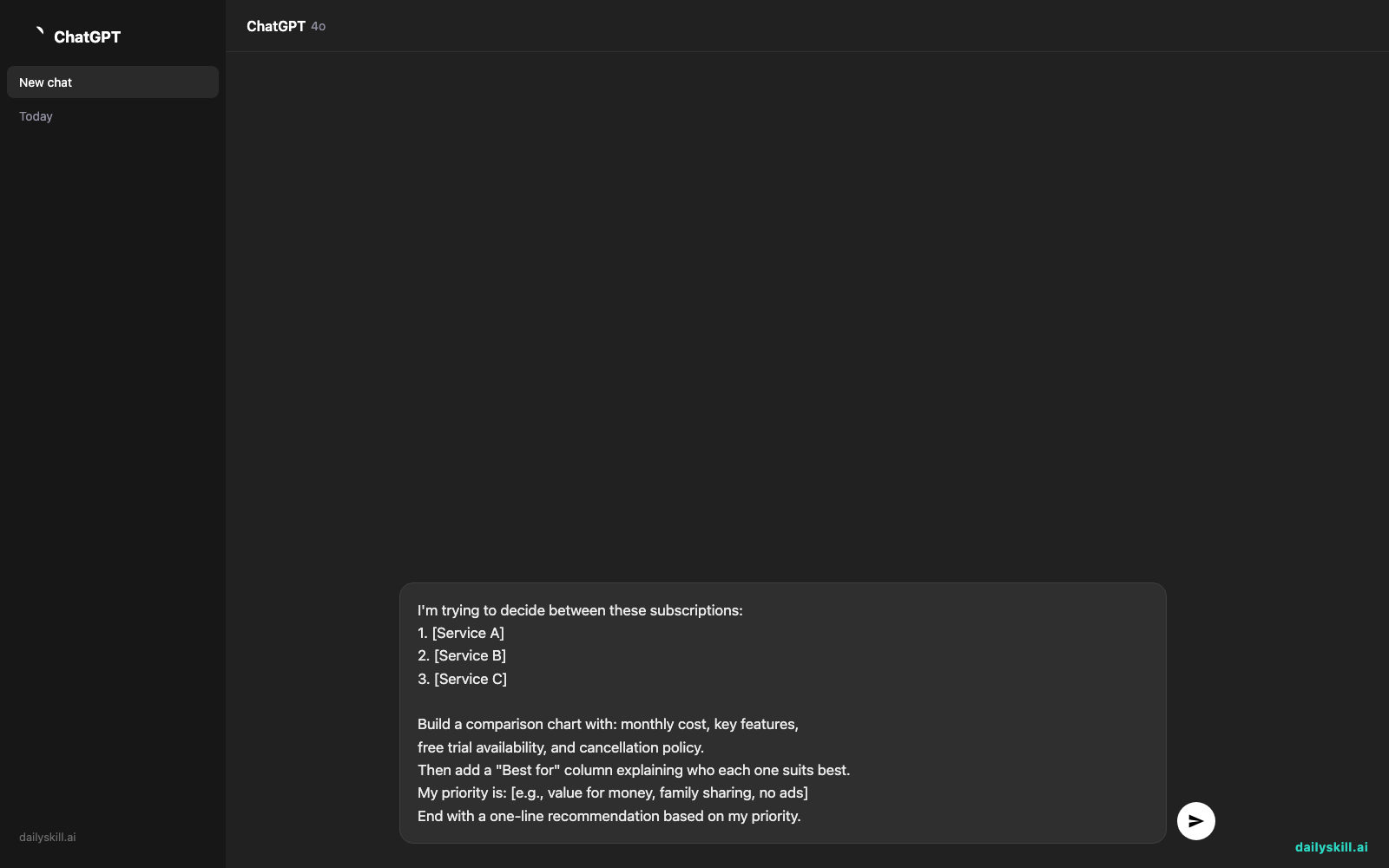Click the "ChatGPT" title in the sidebar
This screenshot has width=1389, height=868.
[x=87, y=36]
